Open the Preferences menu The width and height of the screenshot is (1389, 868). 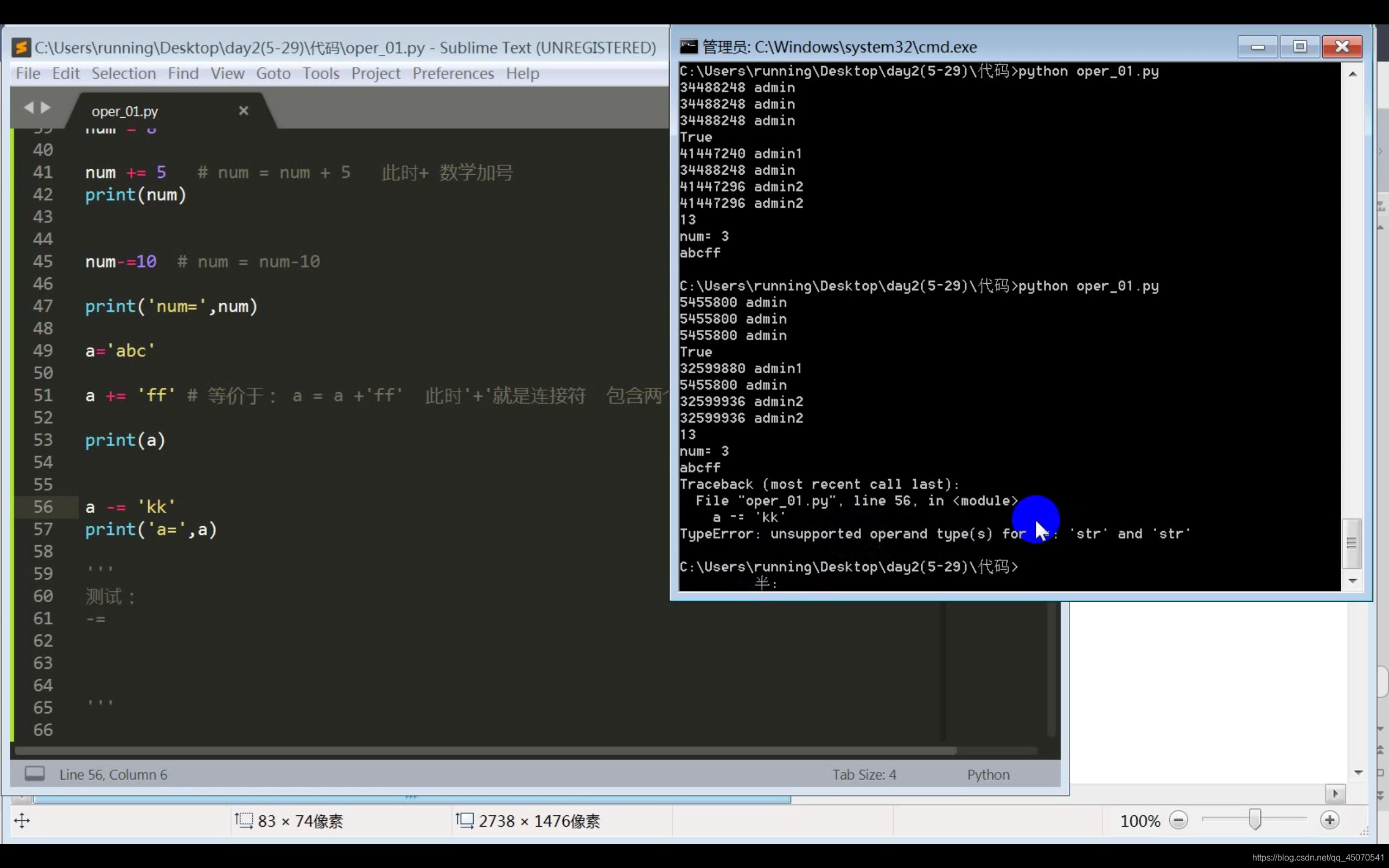click(453, 73)
